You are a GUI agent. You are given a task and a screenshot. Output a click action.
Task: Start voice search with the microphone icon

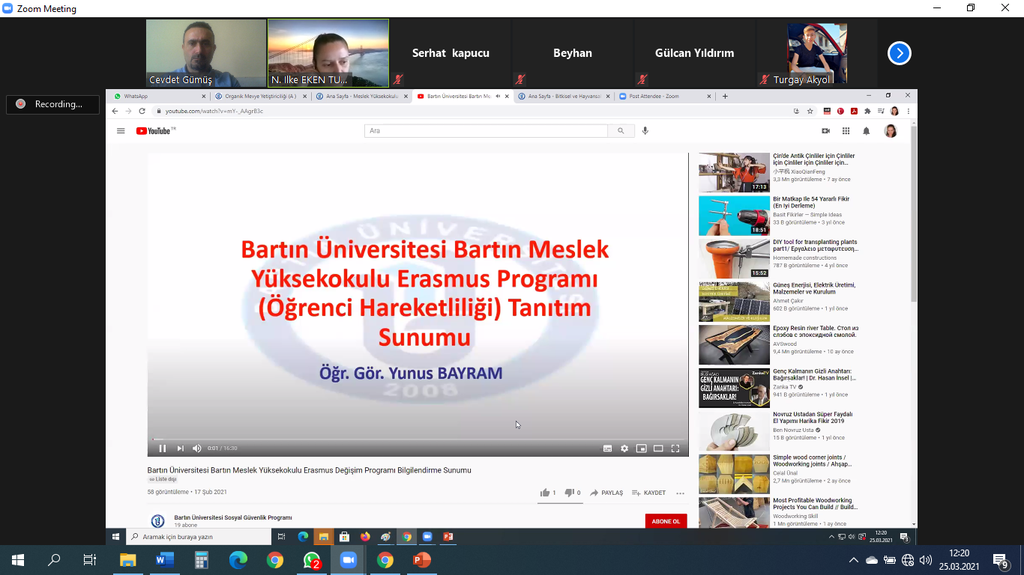click(645, 131)
